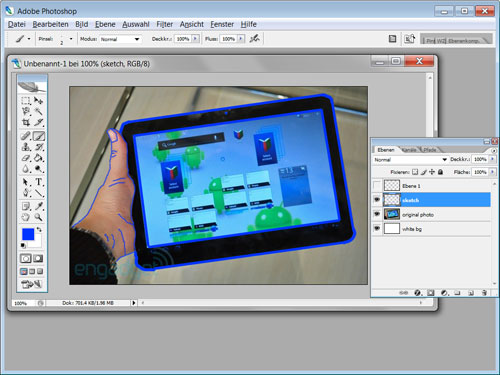This screenshot has width=500, height=375.
Task: Select the Eraser tool
Action: pyautogui.click(x=26, y=158)
